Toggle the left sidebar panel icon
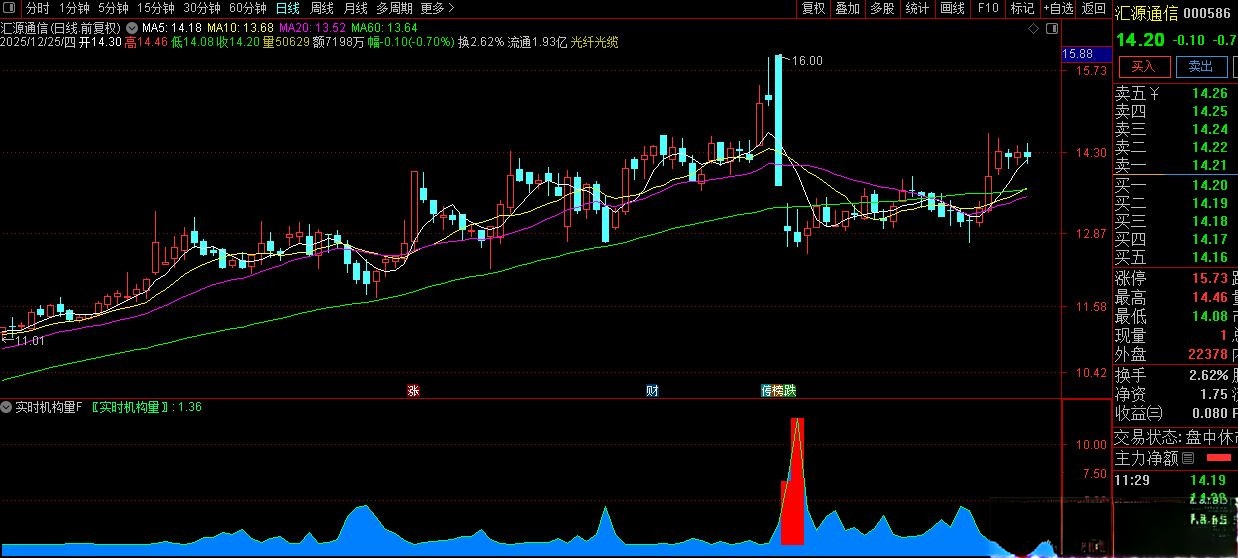Image resolution: width=1238 pixels, height=558 pixels. coord(9,8)
